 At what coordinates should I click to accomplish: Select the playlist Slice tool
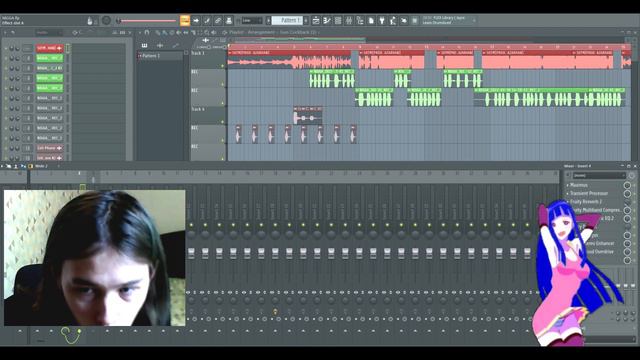[193, 33]
